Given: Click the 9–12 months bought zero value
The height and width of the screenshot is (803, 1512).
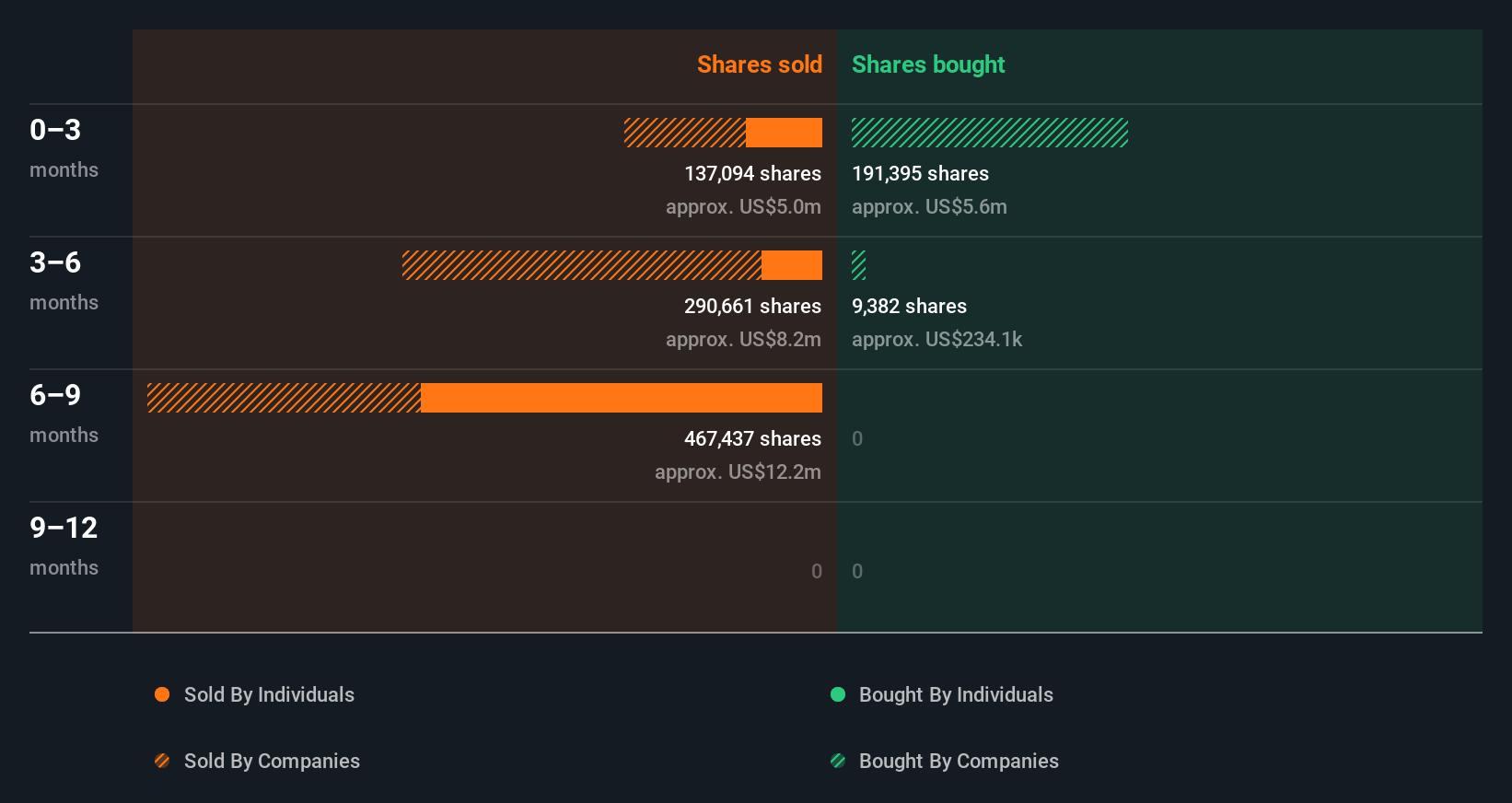Looking at the screenshot, I should pos(857,571).
